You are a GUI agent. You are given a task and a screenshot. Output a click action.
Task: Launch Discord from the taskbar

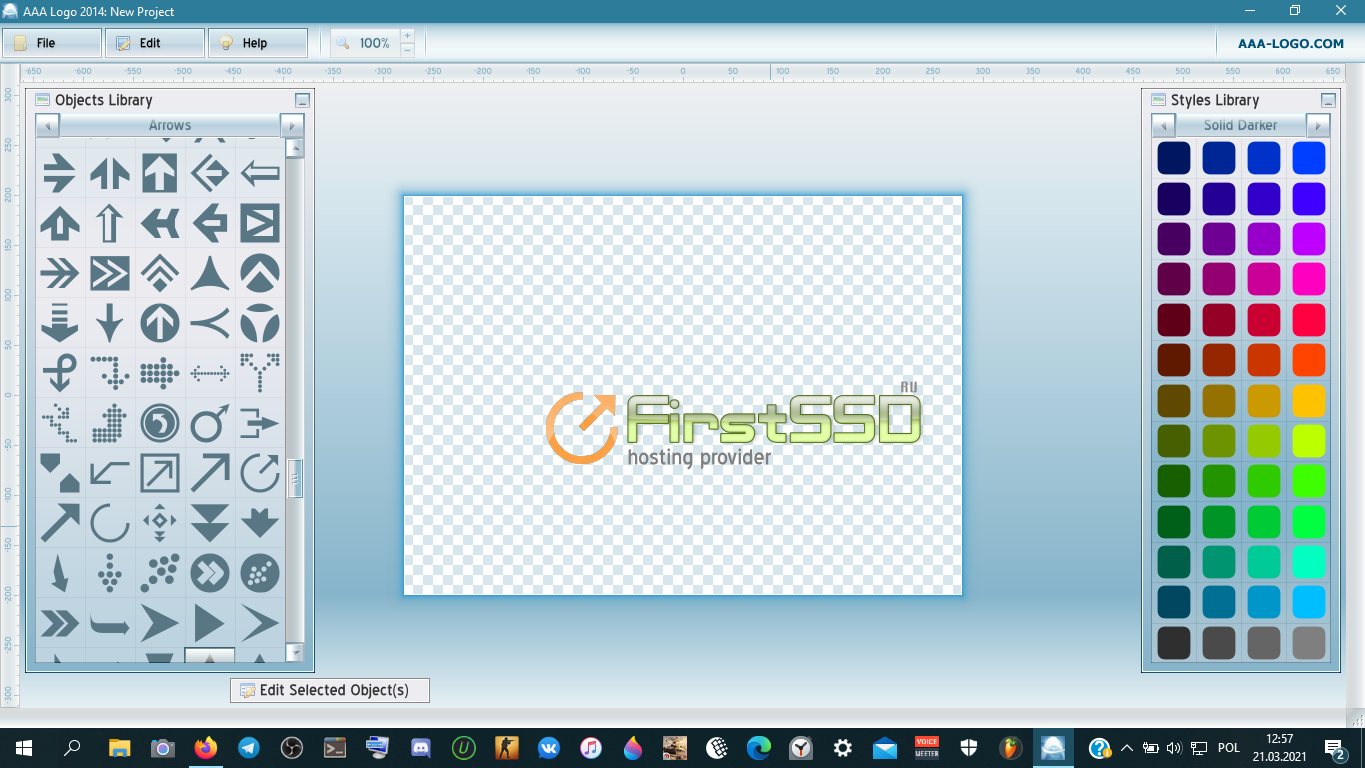420,748
